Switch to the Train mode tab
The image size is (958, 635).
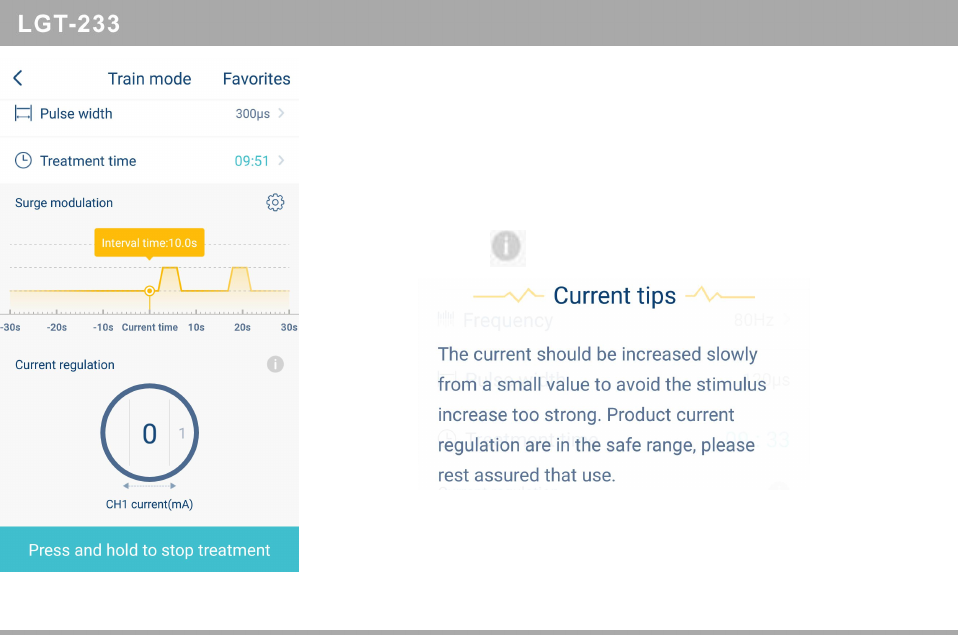click(149, 79)
